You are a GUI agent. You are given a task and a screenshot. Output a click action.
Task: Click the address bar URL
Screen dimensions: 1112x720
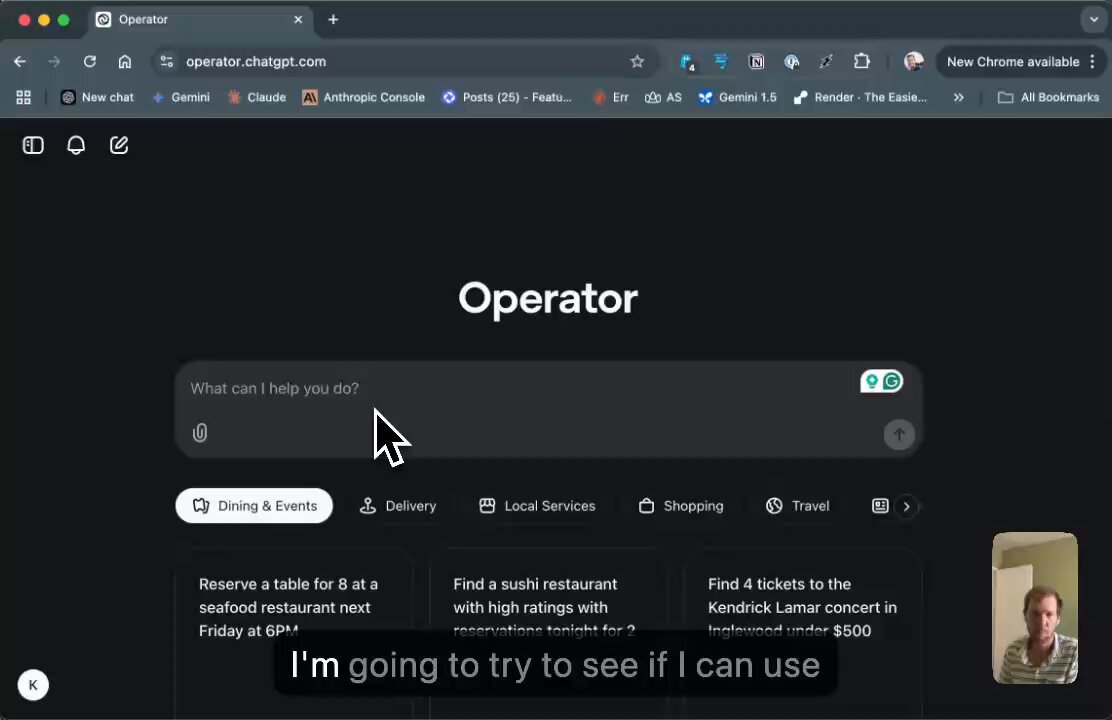(x=256, y=62)
